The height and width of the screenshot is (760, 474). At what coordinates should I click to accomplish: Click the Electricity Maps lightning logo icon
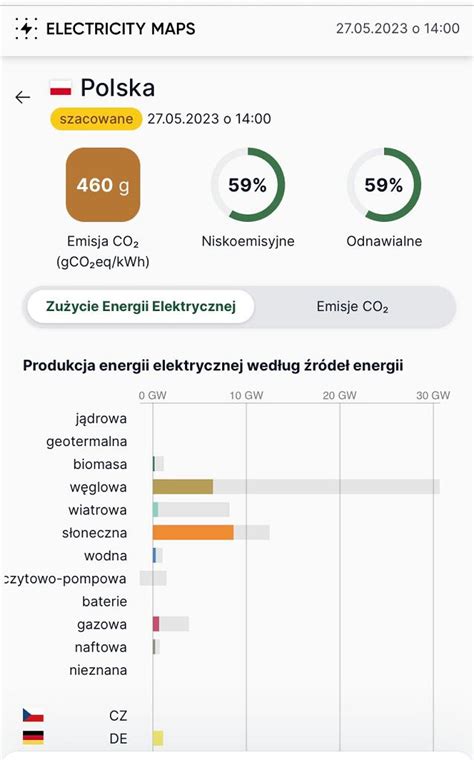pos(26,29)
